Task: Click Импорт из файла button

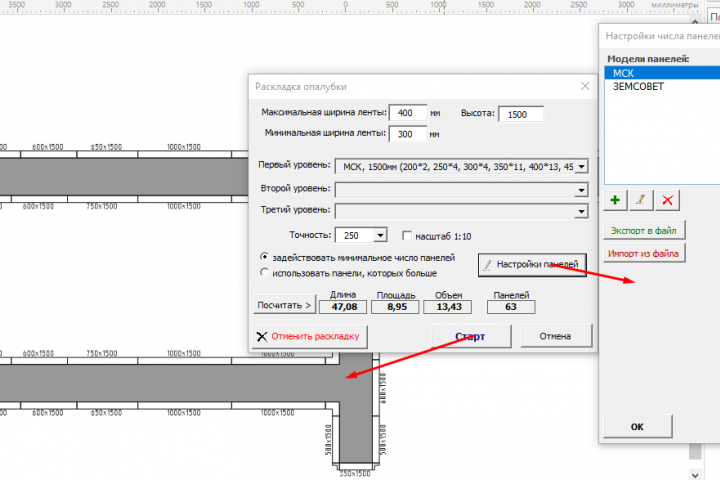Action: tap(644, 253)
